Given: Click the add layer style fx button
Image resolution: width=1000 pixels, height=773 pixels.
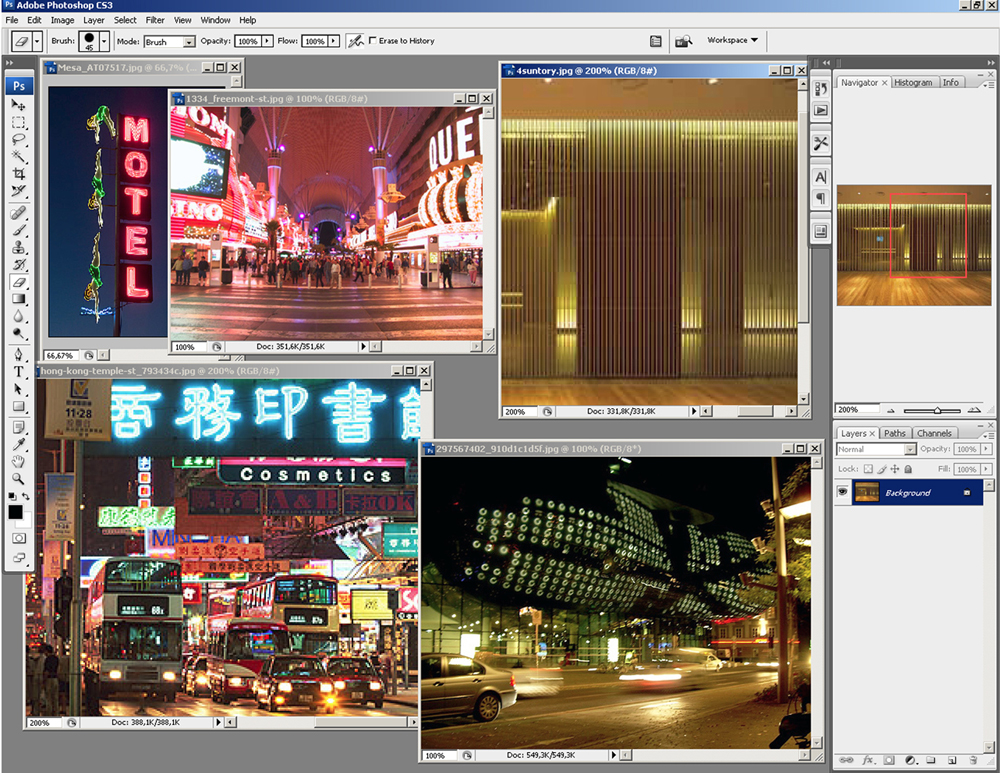Looking at the screenshot, I should click(868, 760).
